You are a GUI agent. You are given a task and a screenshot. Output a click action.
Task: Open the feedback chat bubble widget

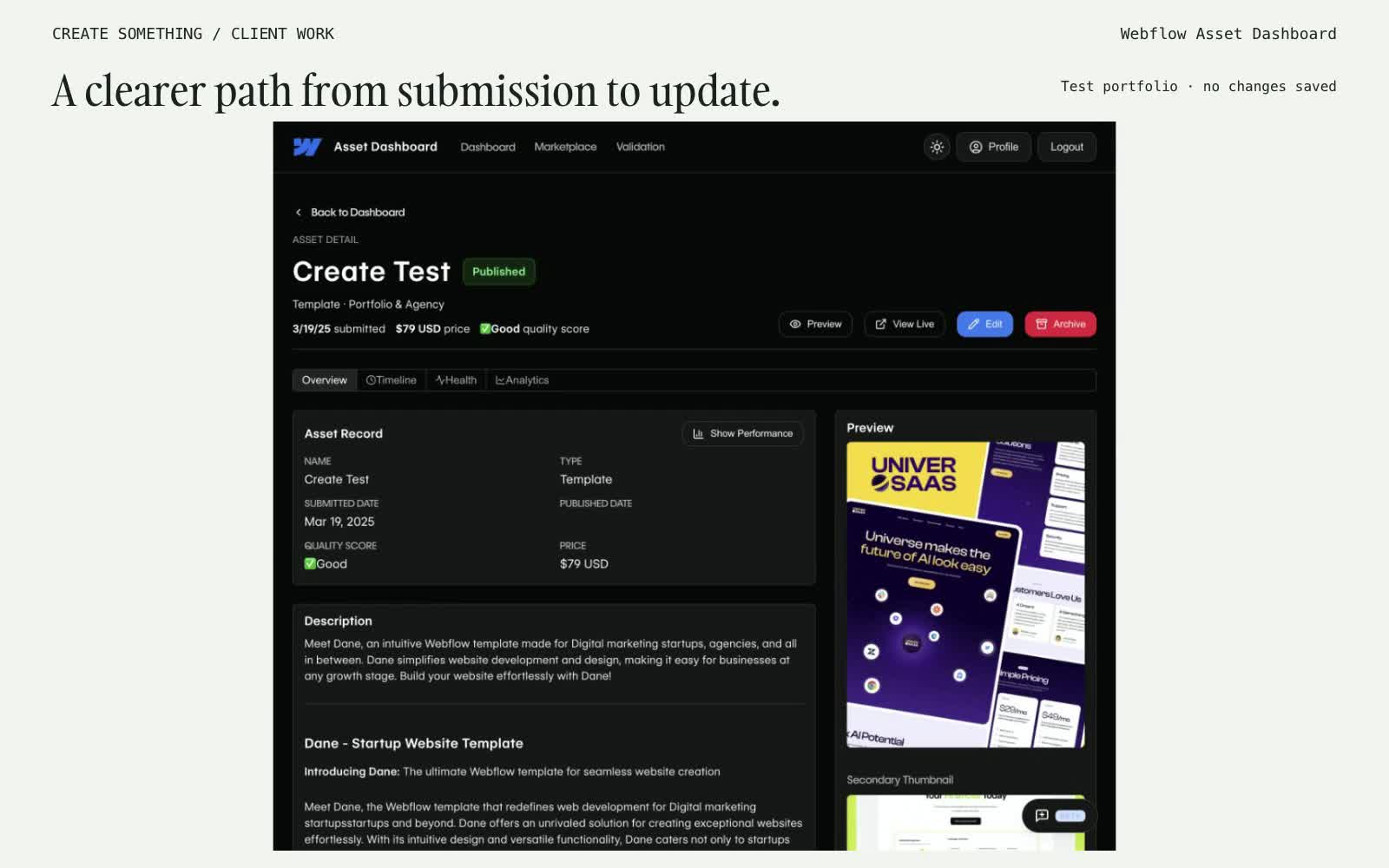tap(1059, 816)
